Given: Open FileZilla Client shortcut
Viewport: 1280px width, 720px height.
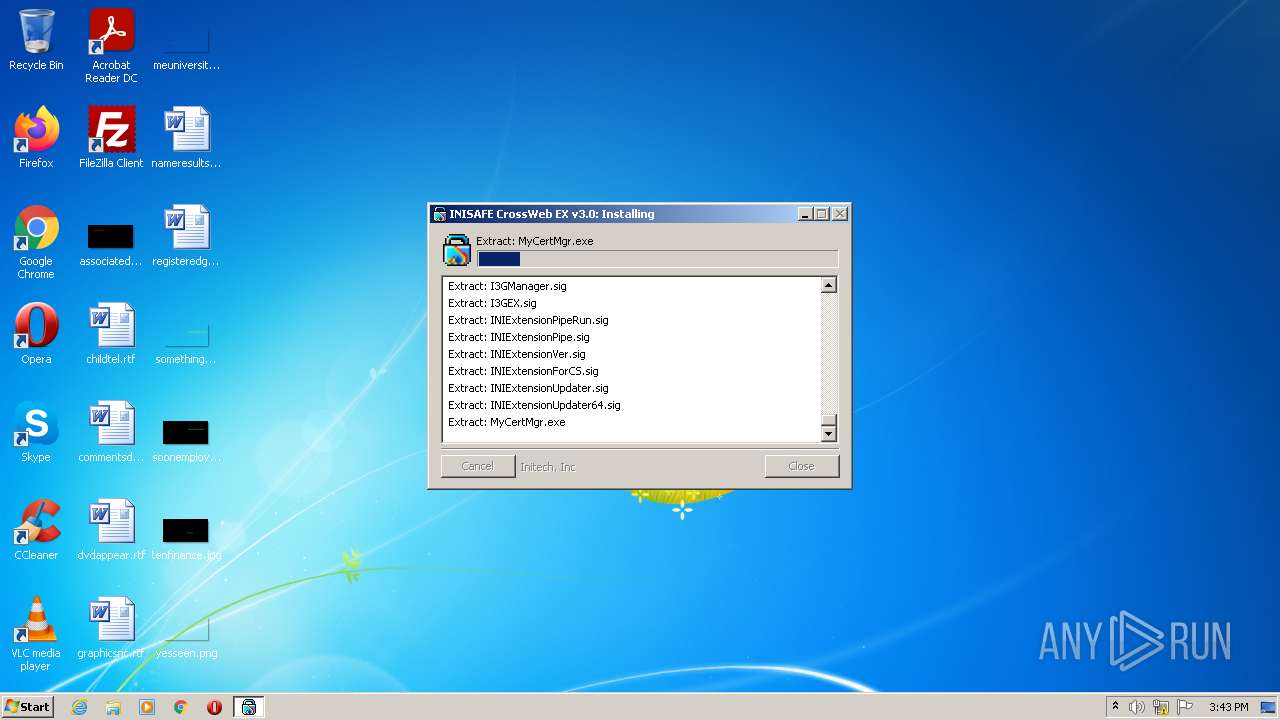Looking at the screenshot, I should (x=111, y=139).
